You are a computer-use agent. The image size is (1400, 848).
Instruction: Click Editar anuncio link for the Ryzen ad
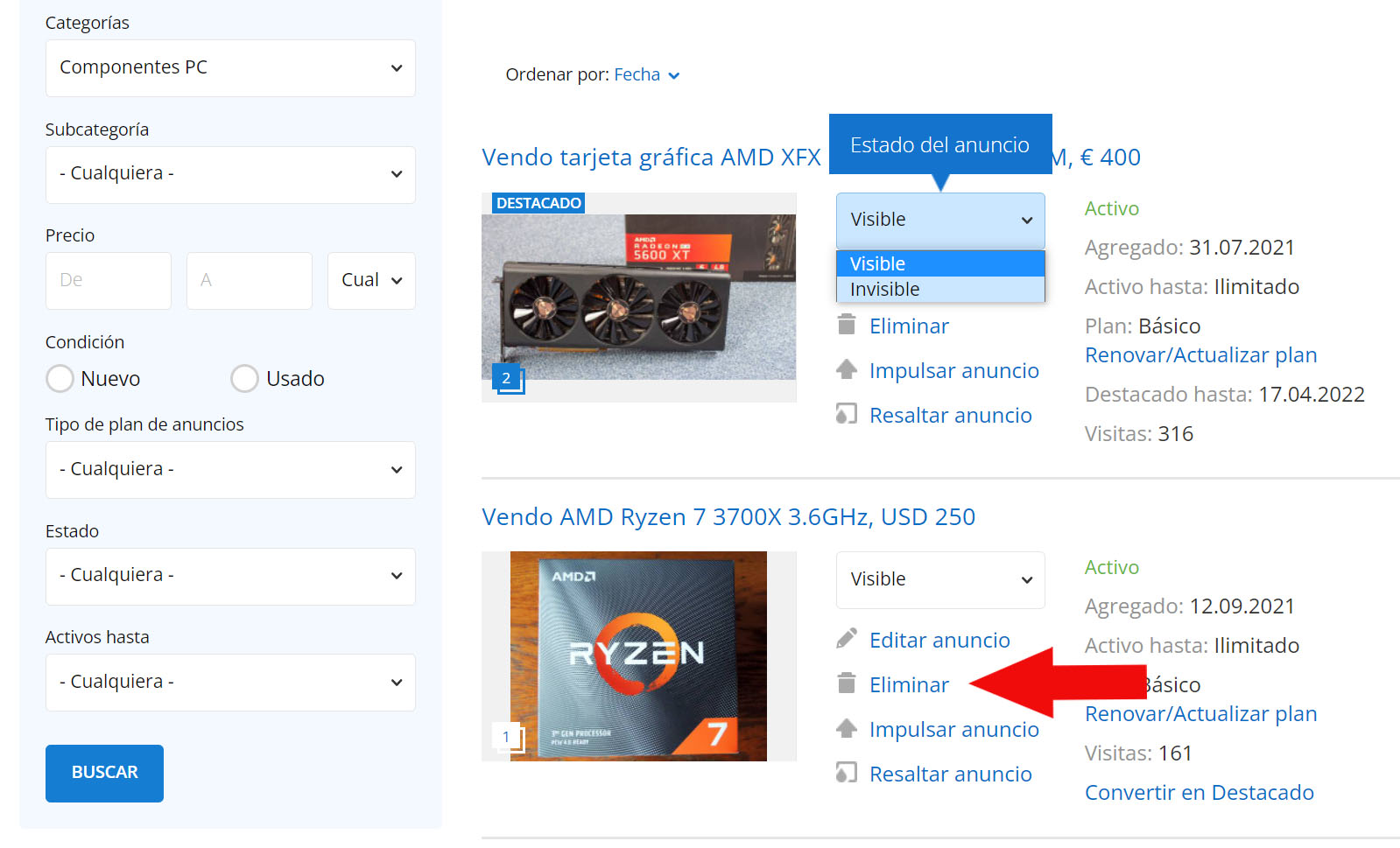(x=939, y=641)
